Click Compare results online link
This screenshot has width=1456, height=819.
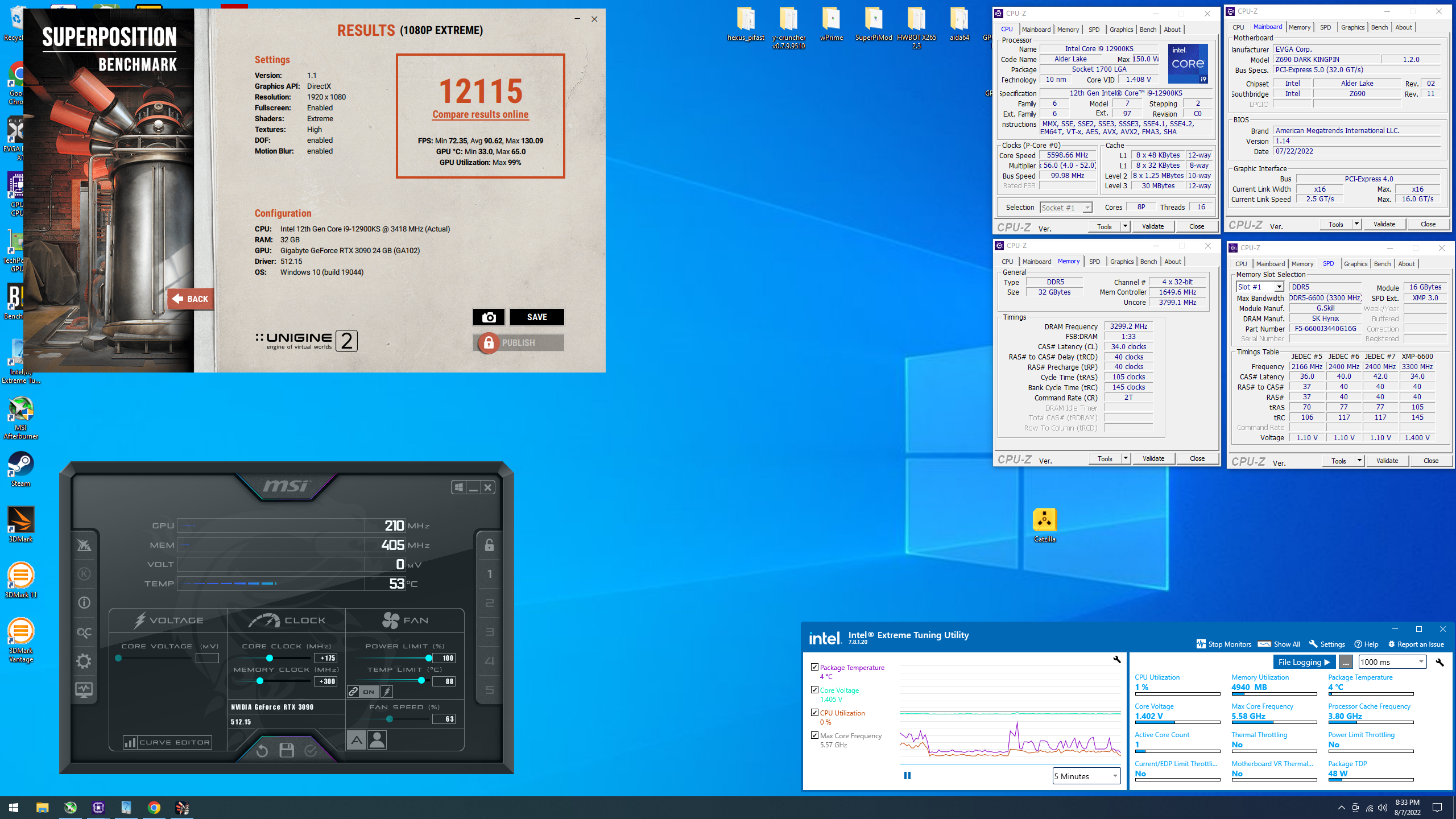pyautogui.click(x=480, y=114)
